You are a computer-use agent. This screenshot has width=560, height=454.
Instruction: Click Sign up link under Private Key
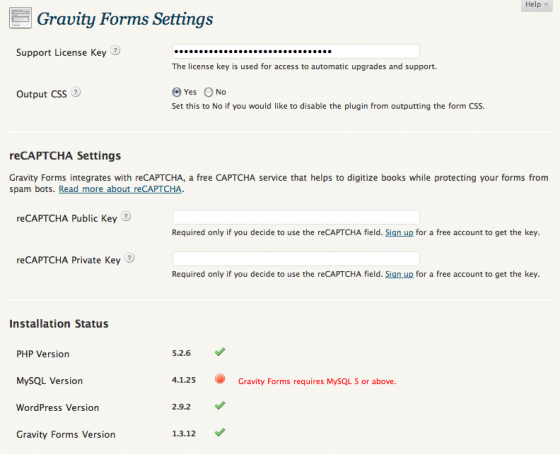click(399, 274)
